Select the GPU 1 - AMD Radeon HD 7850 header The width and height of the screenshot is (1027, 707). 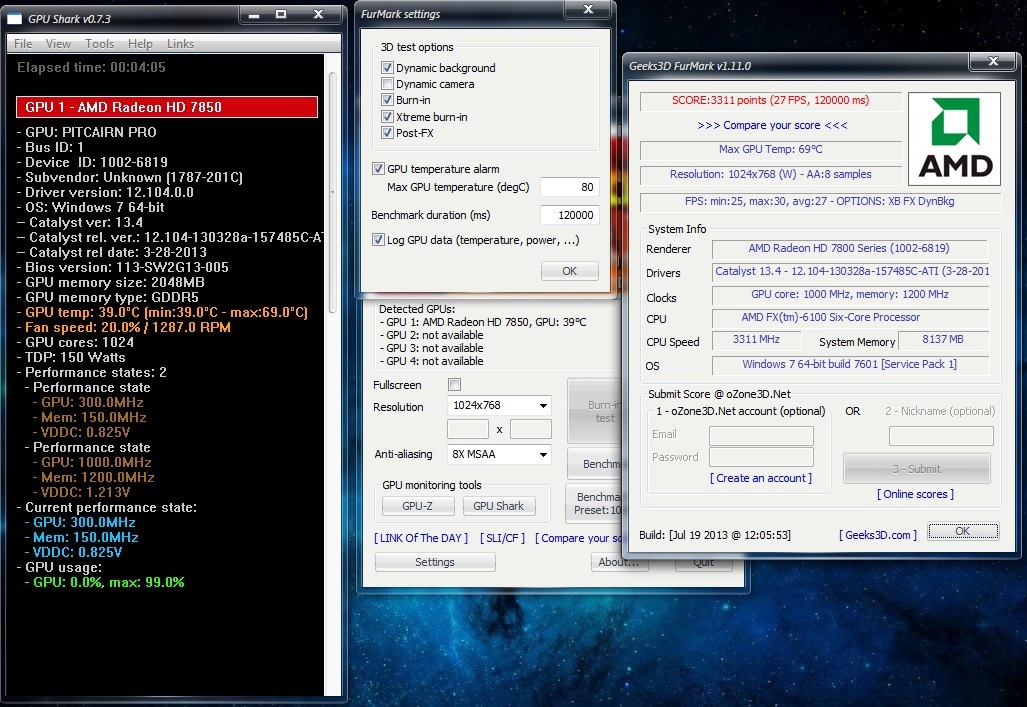click(x=167, y=107)
